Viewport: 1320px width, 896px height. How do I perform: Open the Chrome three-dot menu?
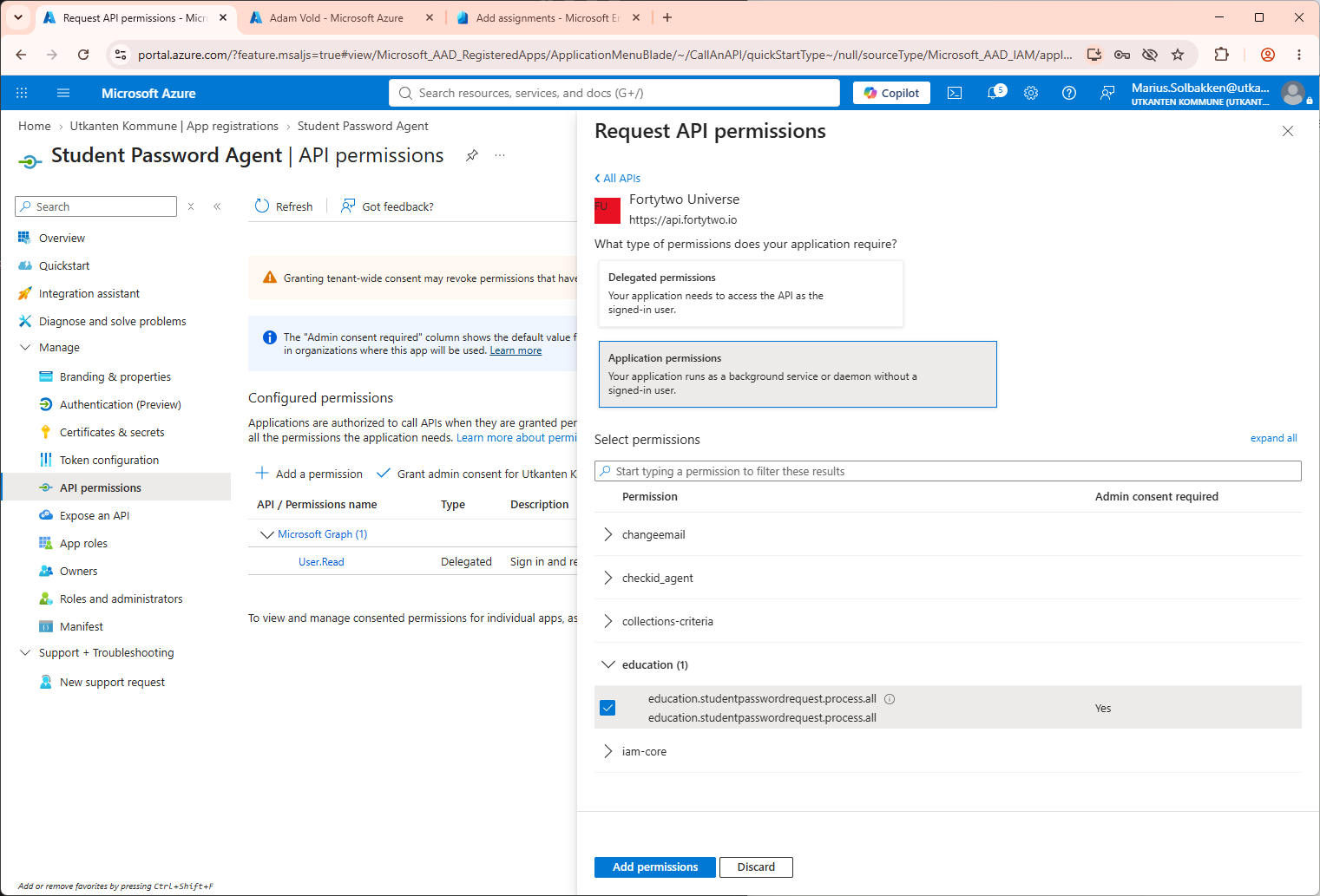1299,55
